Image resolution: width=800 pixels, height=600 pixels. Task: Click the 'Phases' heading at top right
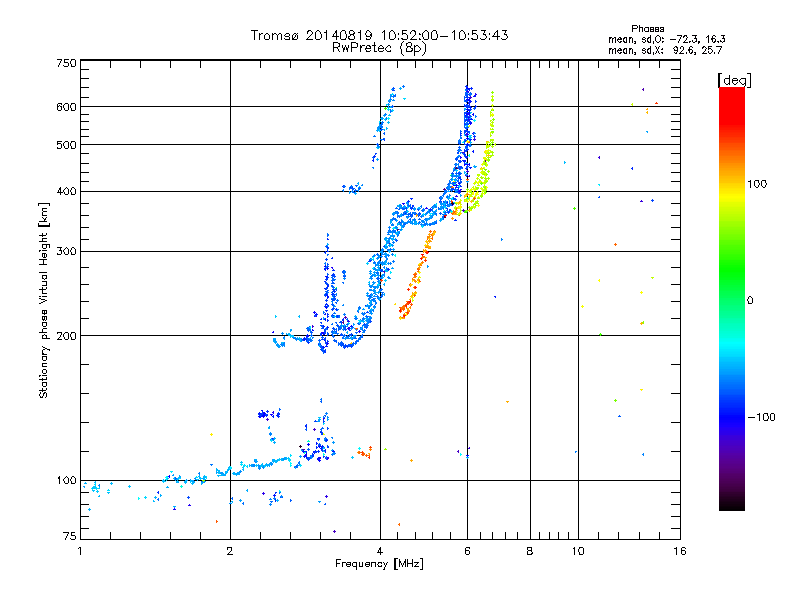[x=647, y=29]
